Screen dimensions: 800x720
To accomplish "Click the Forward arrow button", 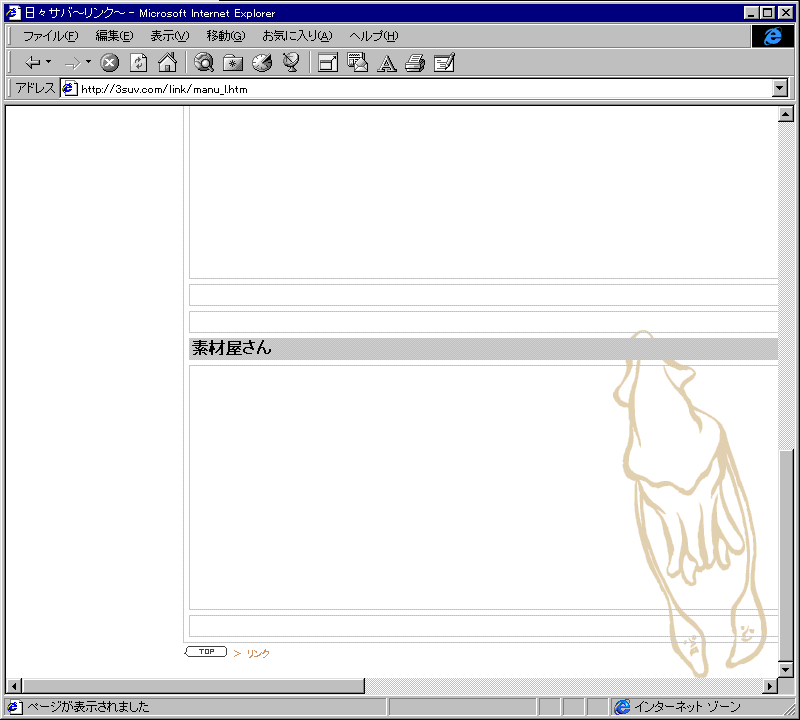I will coord(73,63).
